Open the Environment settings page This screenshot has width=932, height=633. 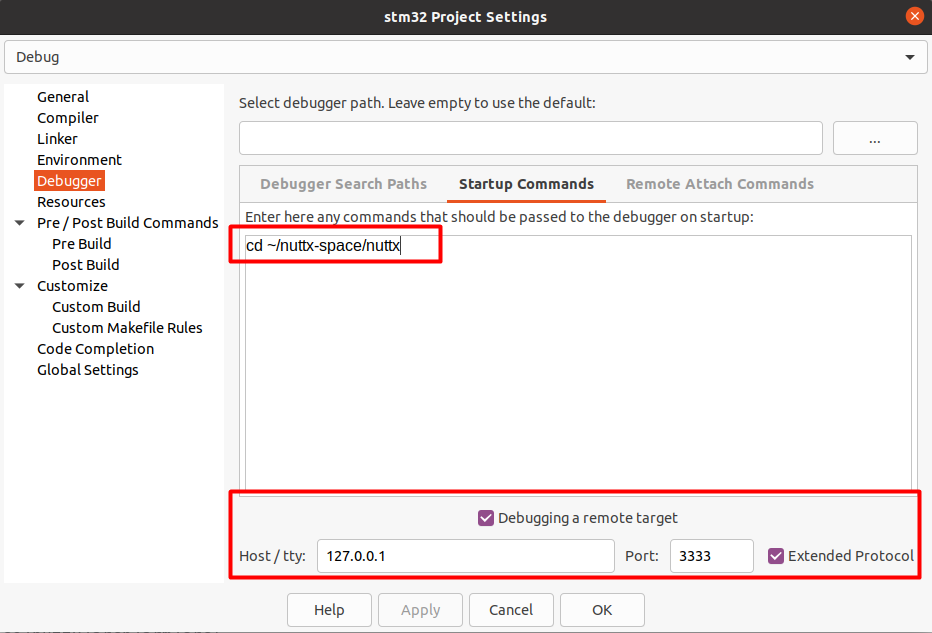[79, 160]
